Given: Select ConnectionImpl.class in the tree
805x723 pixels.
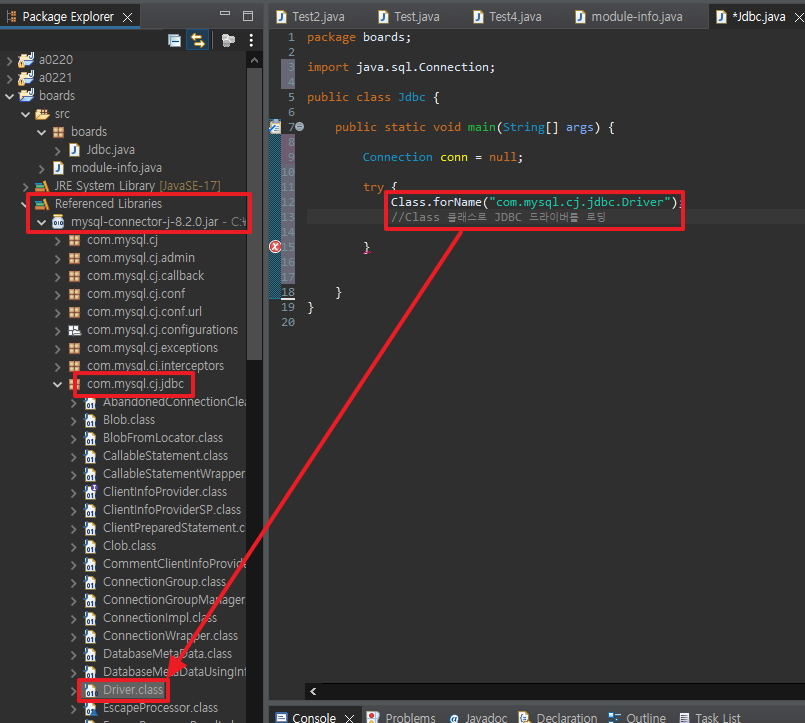Looking at the screenshot, I should point(160,618).
